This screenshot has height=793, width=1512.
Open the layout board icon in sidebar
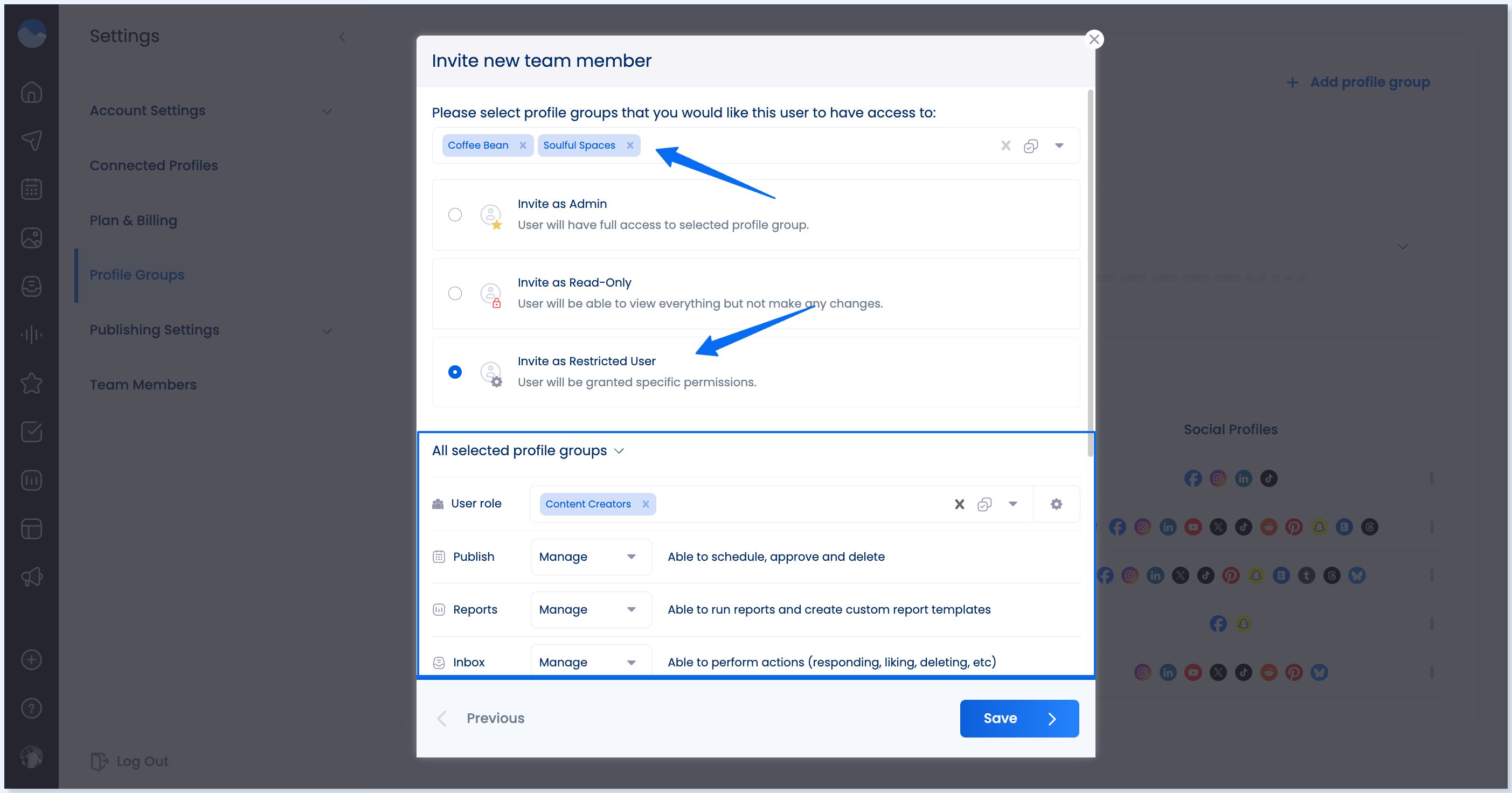(32, 529)
